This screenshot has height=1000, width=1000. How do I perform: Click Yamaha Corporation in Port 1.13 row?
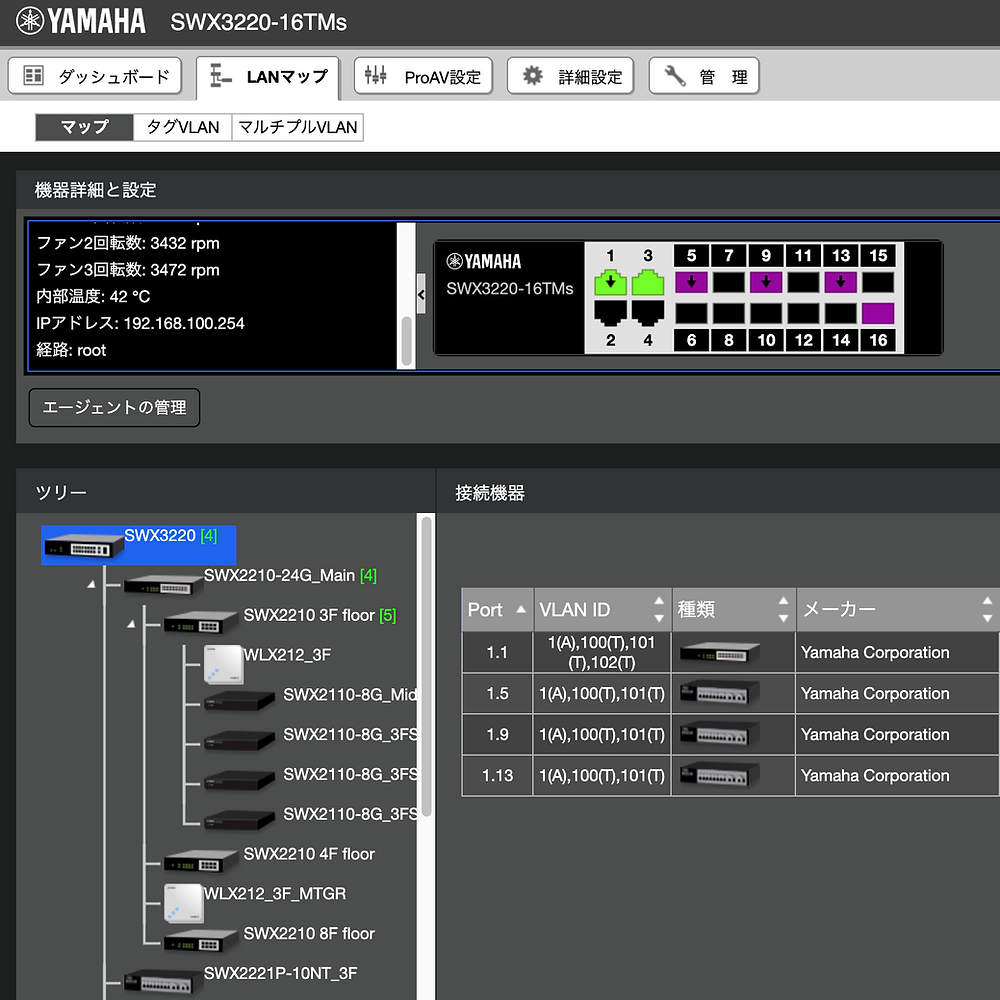pyautogui.click(x=875, y=776)
